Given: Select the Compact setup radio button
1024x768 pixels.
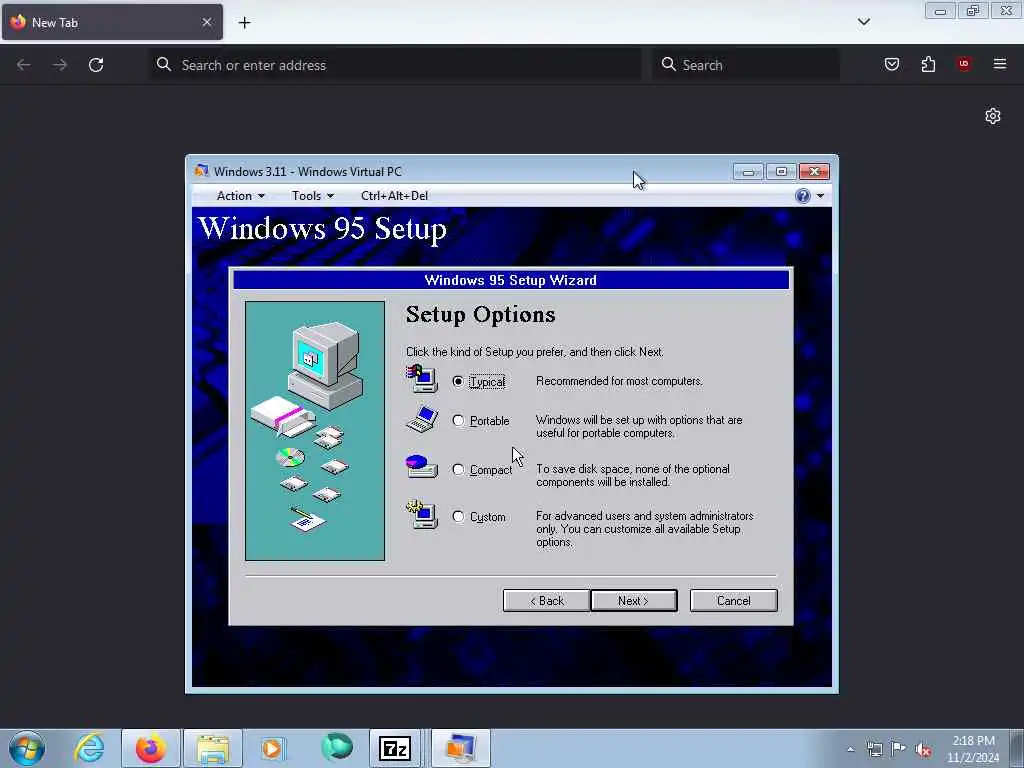Looking at the screenshot, I should [458, 470].
